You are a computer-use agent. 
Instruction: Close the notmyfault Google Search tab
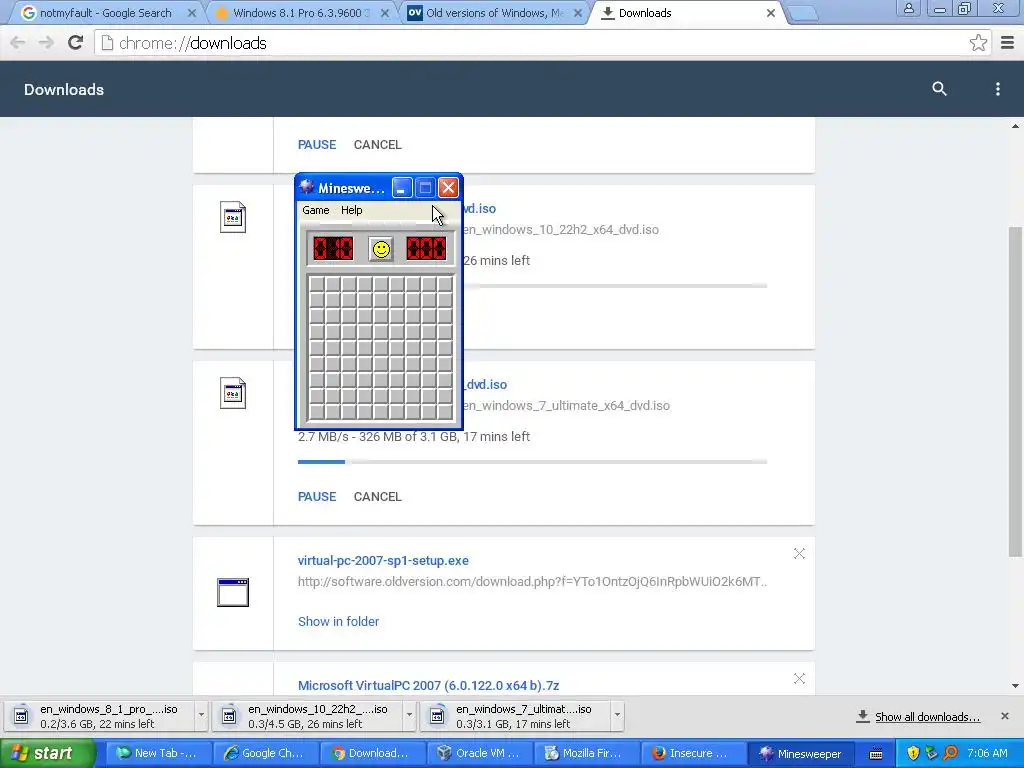click(191, 13)
